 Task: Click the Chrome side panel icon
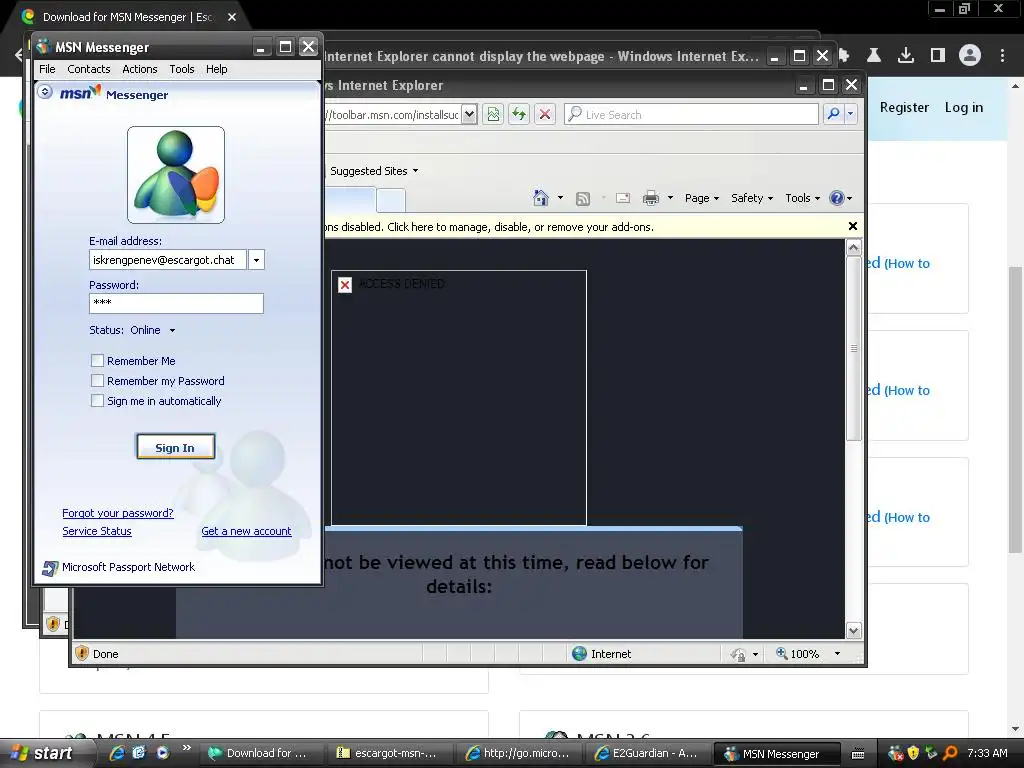point(938,56)
